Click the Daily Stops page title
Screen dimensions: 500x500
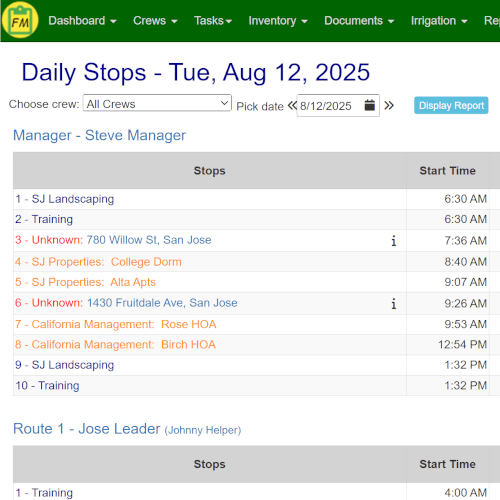tap(196, 72)
